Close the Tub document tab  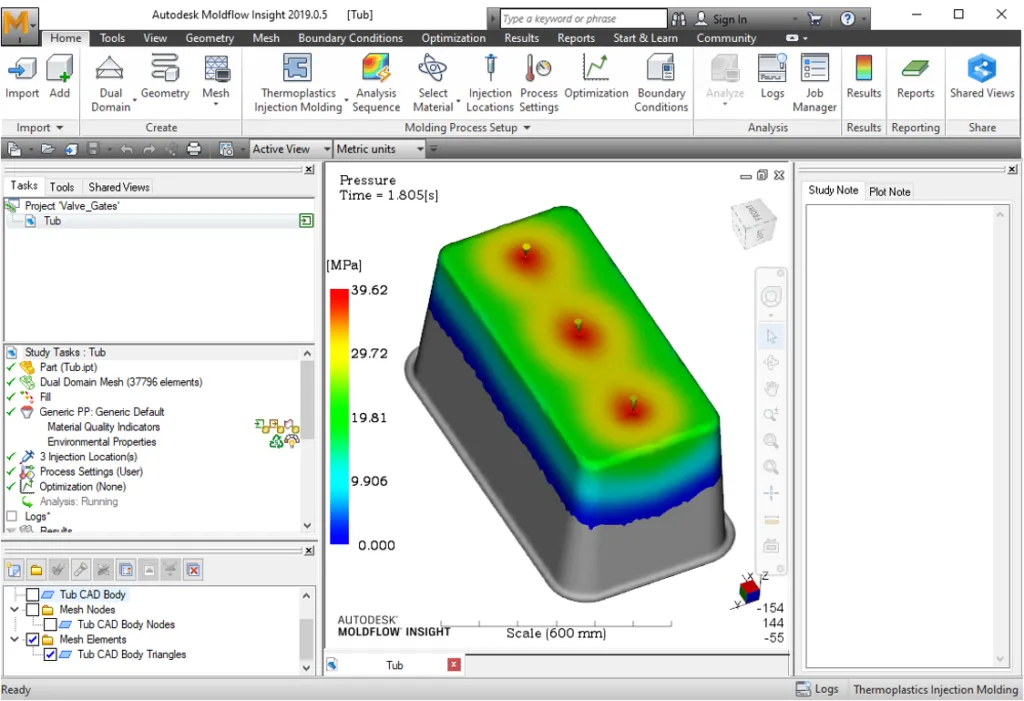454,664
